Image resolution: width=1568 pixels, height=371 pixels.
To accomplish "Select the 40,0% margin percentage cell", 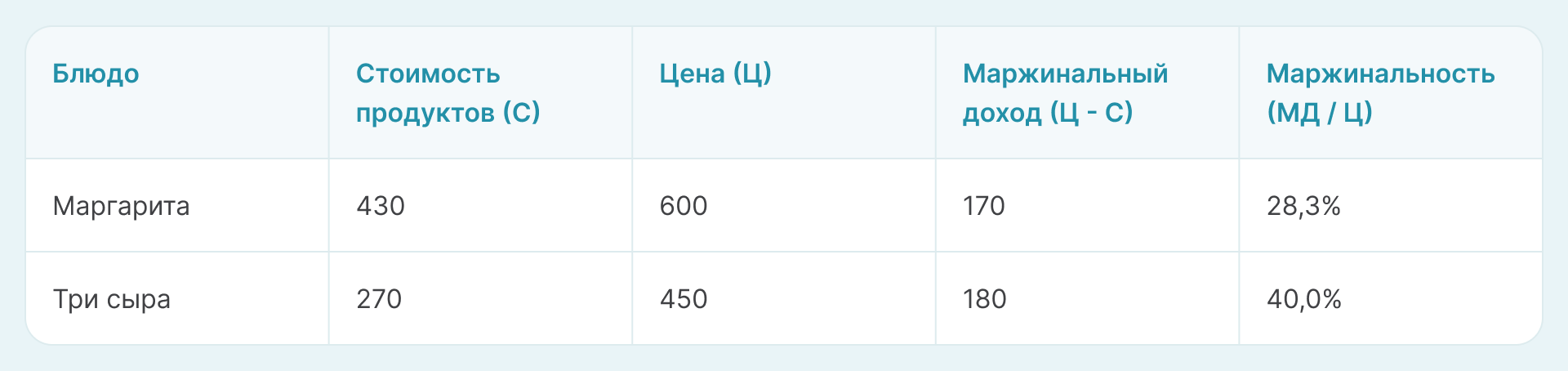I will point(1304,299).
